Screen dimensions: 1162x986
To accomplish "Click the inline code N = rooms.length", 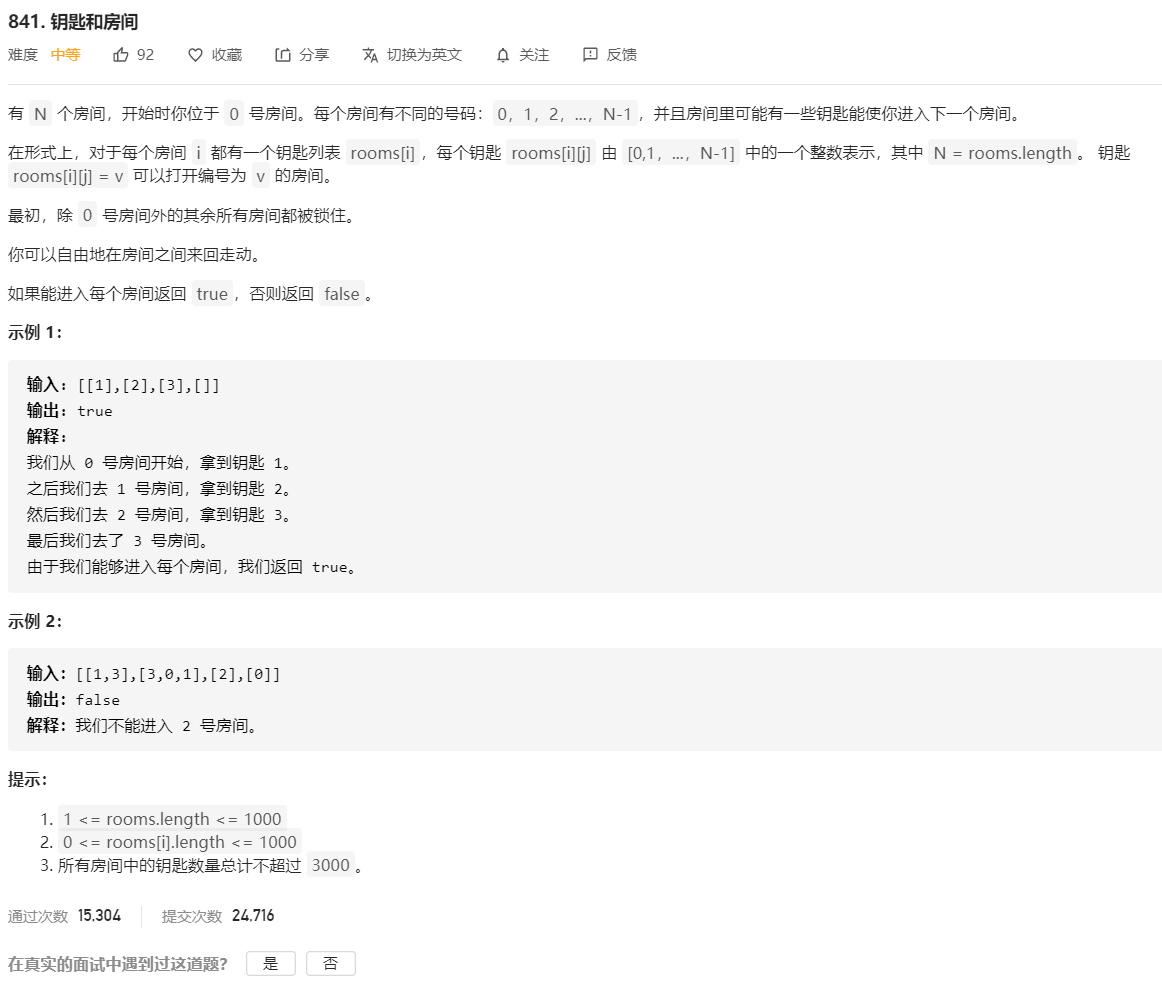I will (1003, 153).
